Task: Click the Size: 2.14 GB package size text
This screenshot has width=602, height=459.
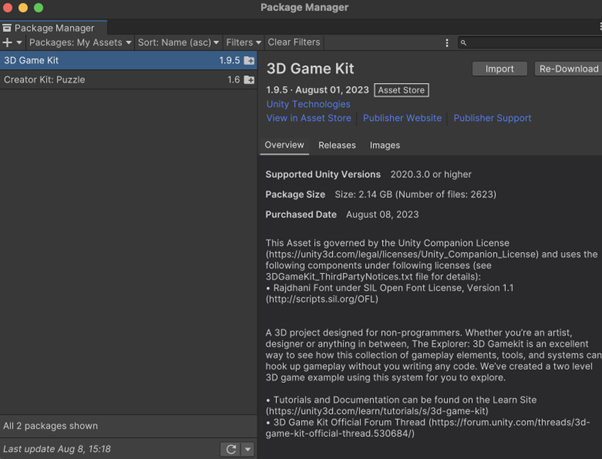Action: (415, 195)
